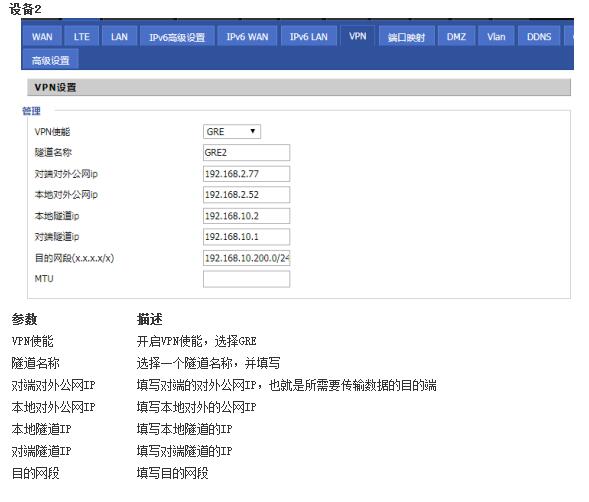Click the 设备2 heading text
The width and height of the screenshot is (589, 502).
click(25, 9)
